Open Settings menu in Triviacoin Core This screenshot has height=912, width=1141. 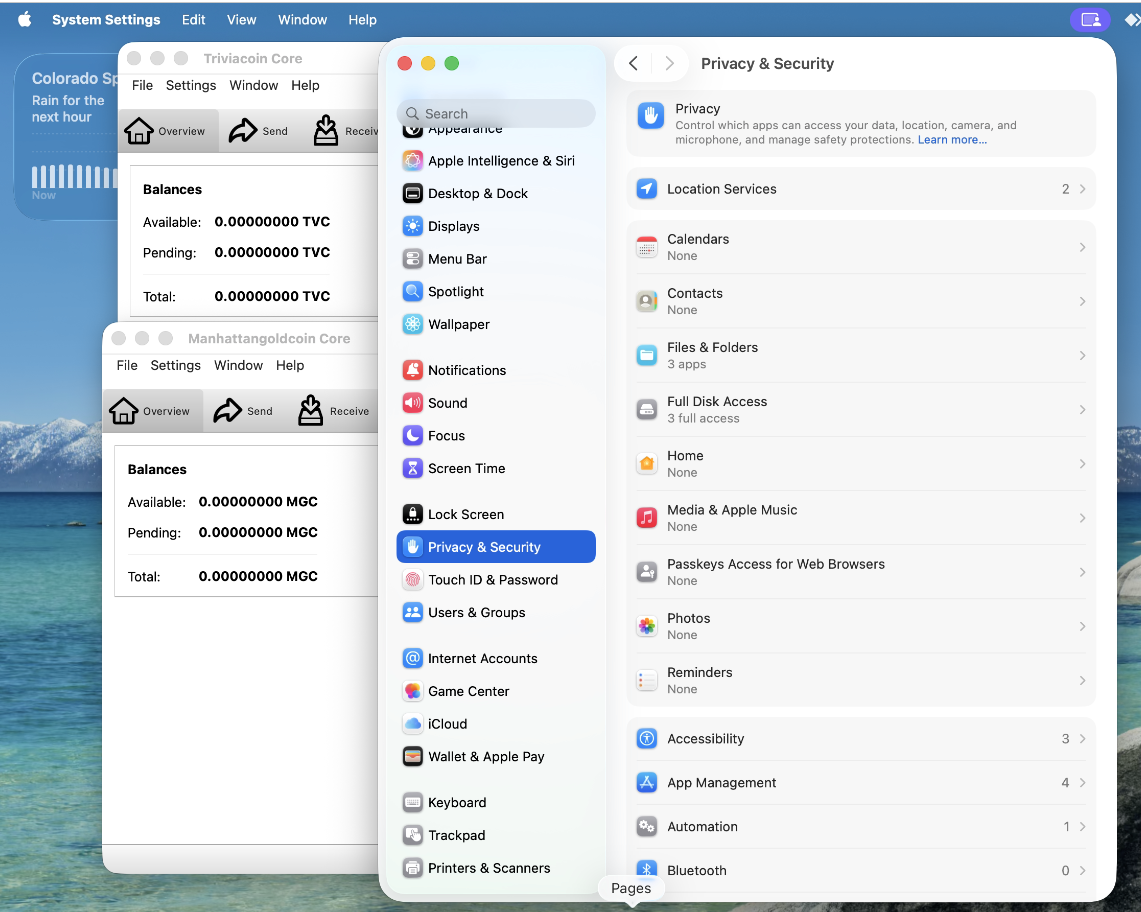(191, 85)
